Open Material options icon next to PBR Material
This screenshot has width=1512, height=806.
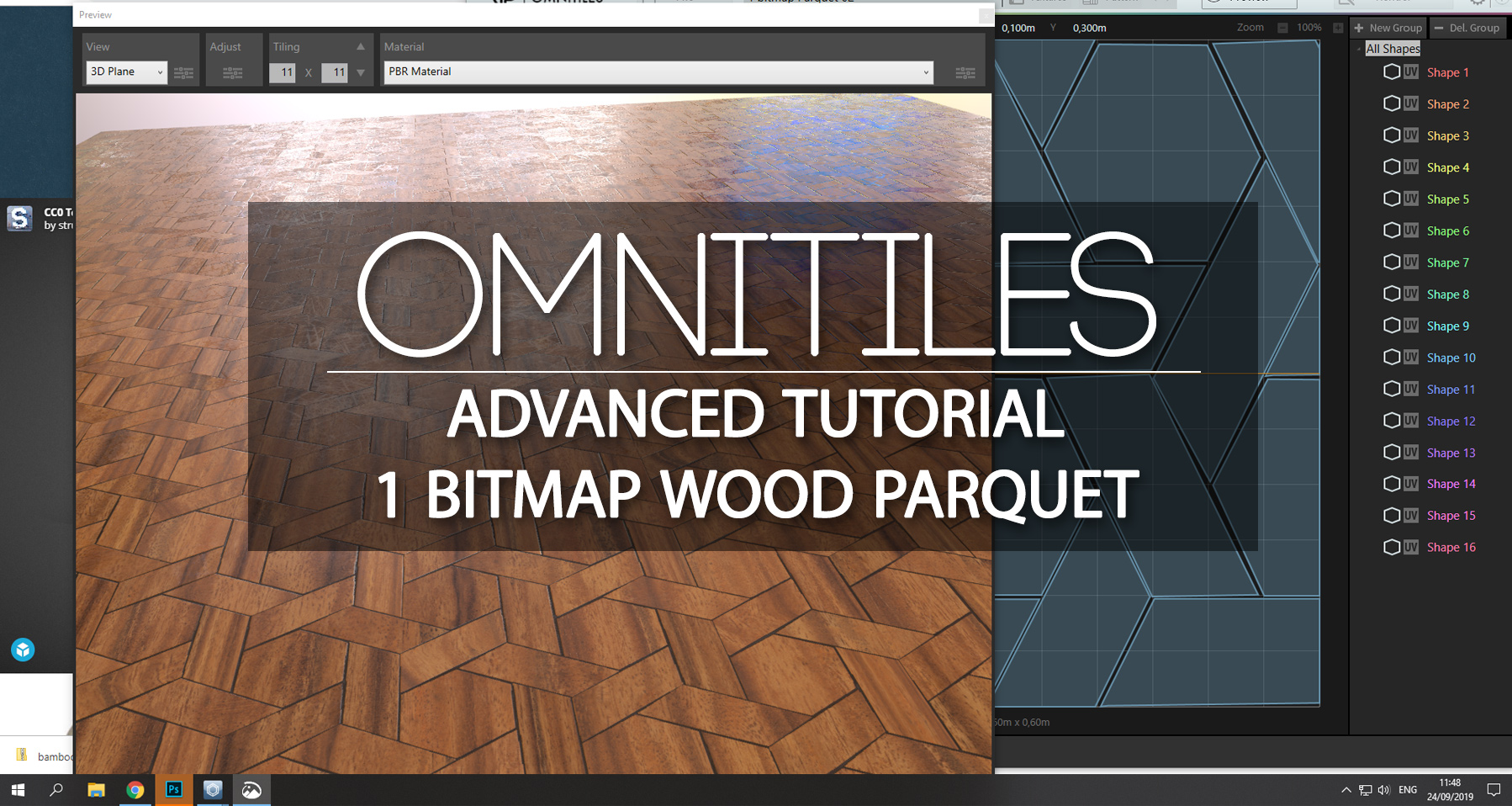(964, 72)
